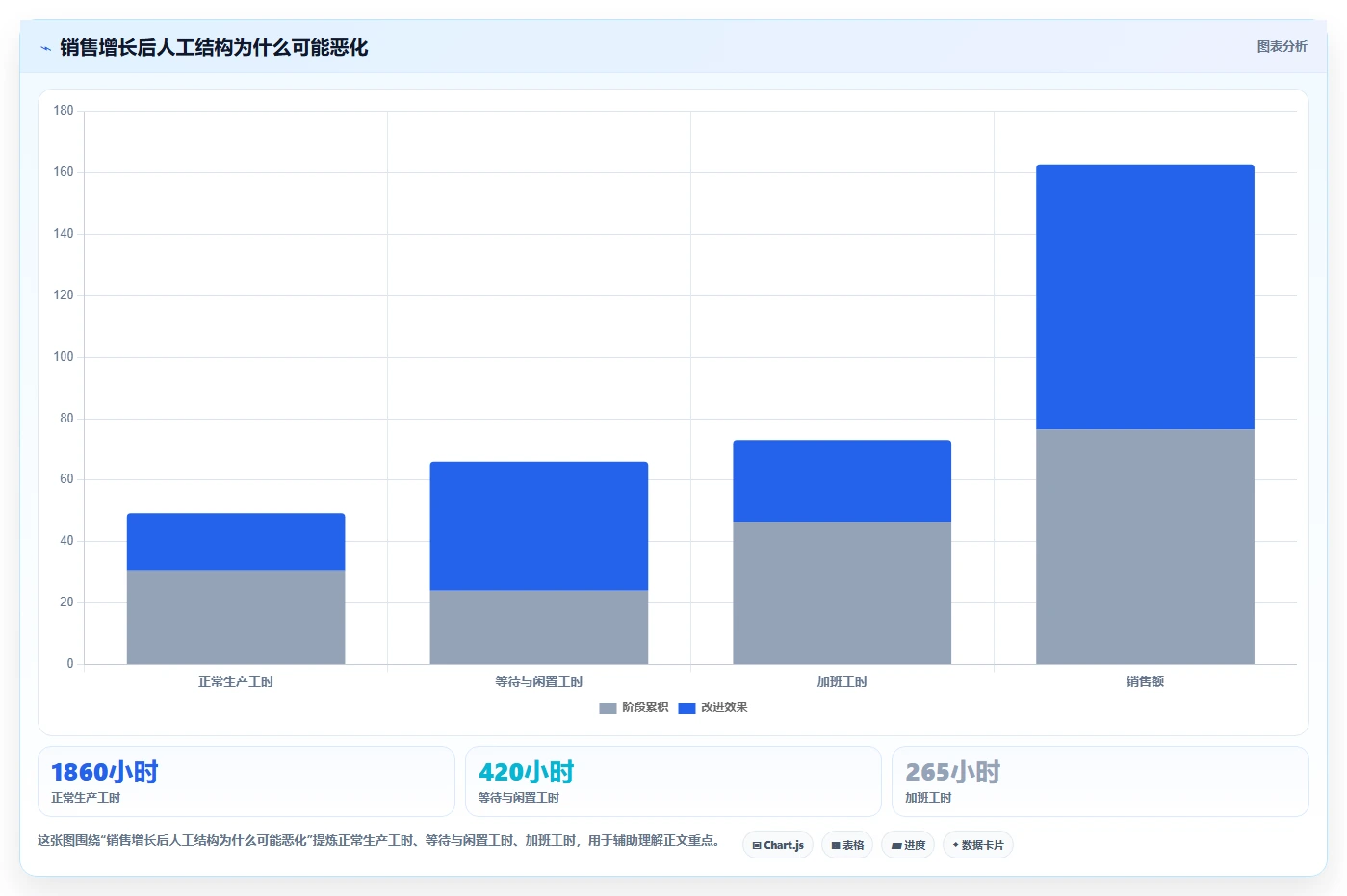The height and width of the screenshot is (896, 1347).
Task: Click the 加班工时 caption under 265小时
Action: (928, 798)
